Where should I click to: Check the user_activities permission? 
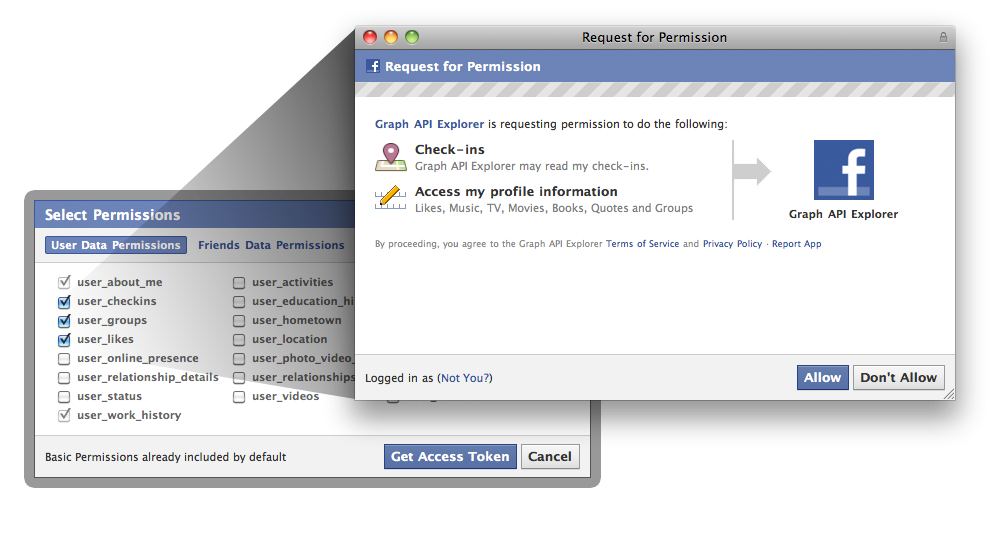[239, 283]
